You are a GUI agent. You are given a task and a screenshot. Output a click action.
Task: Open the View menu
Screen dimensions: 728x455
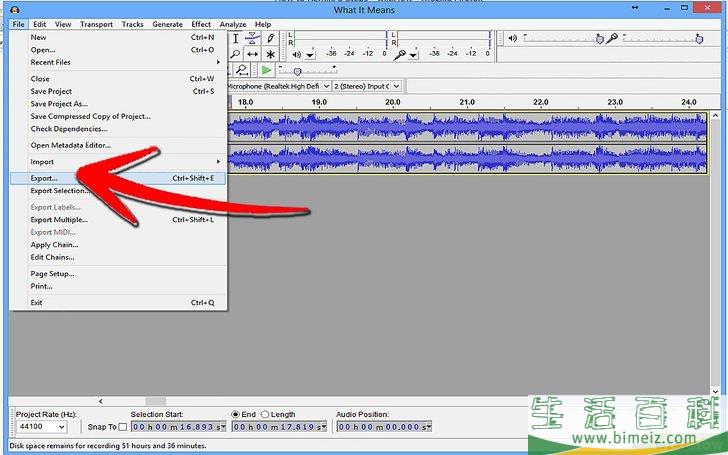pyautogui.click(x=63, y=24)
